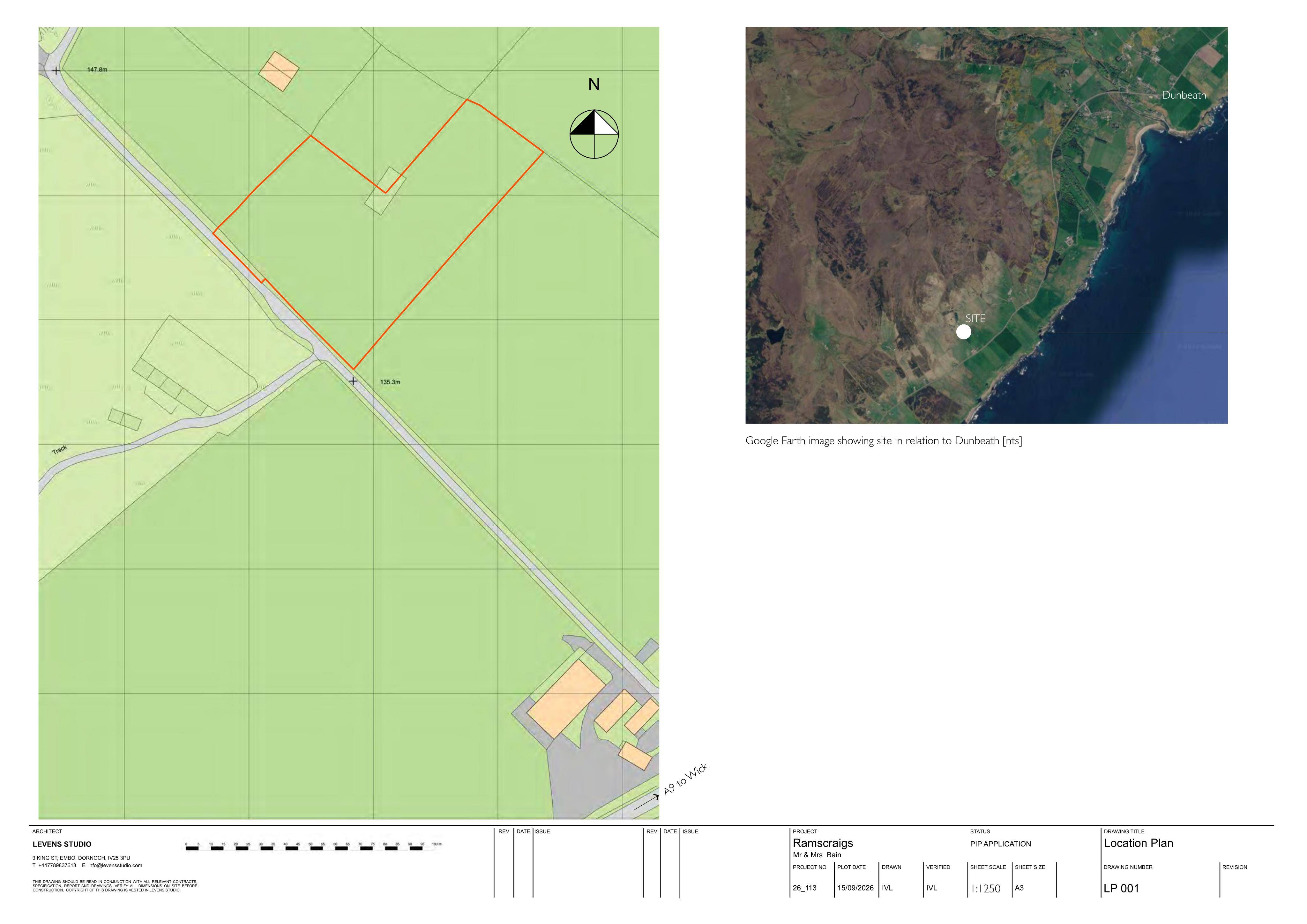Click the REVISION header in title block
Image resolution: width=1307 pixels, height=924 pixels.
pos(1234,867)
